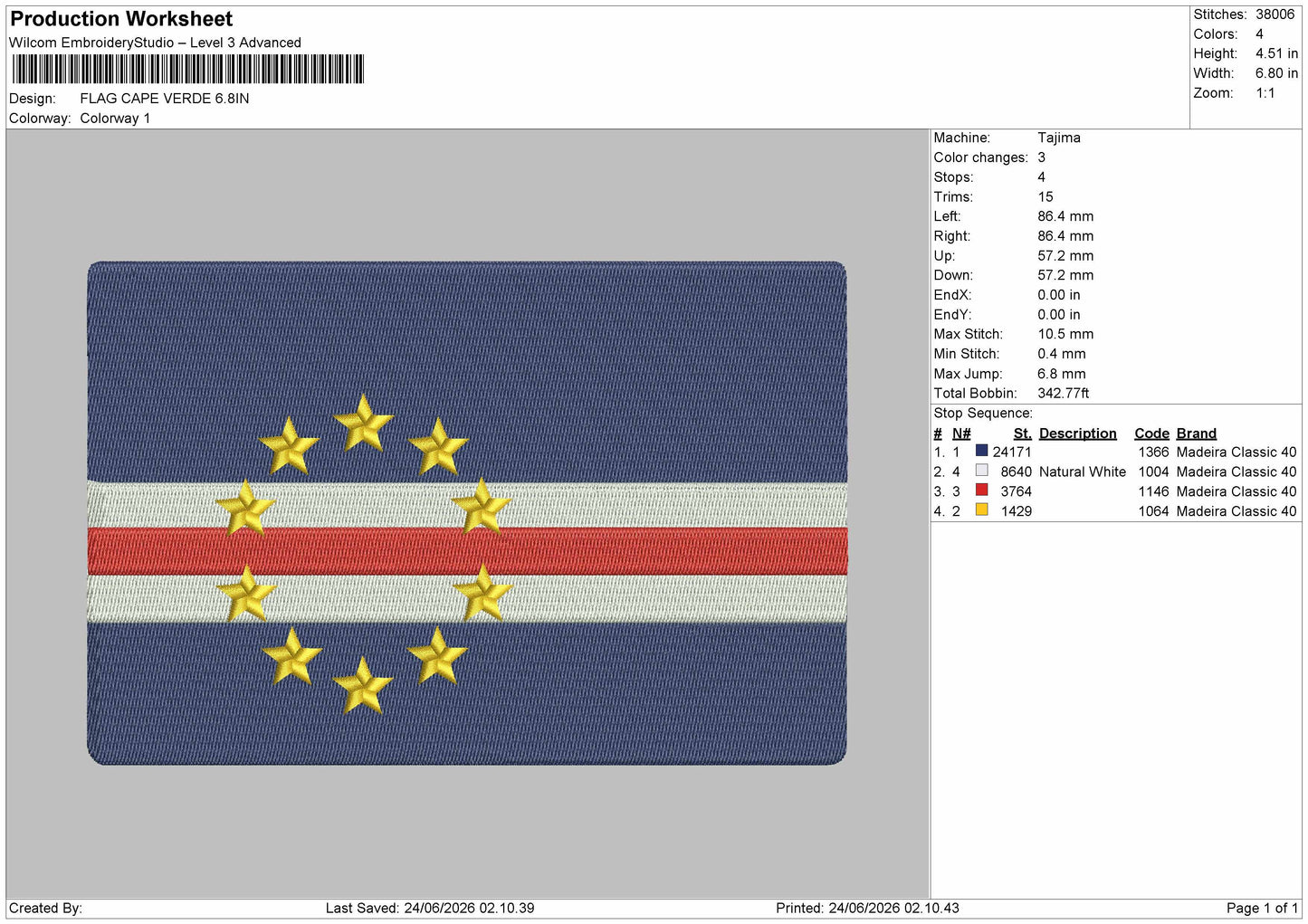Click the 'Page 1 of 1' indicator

(x=1262, y=909)
